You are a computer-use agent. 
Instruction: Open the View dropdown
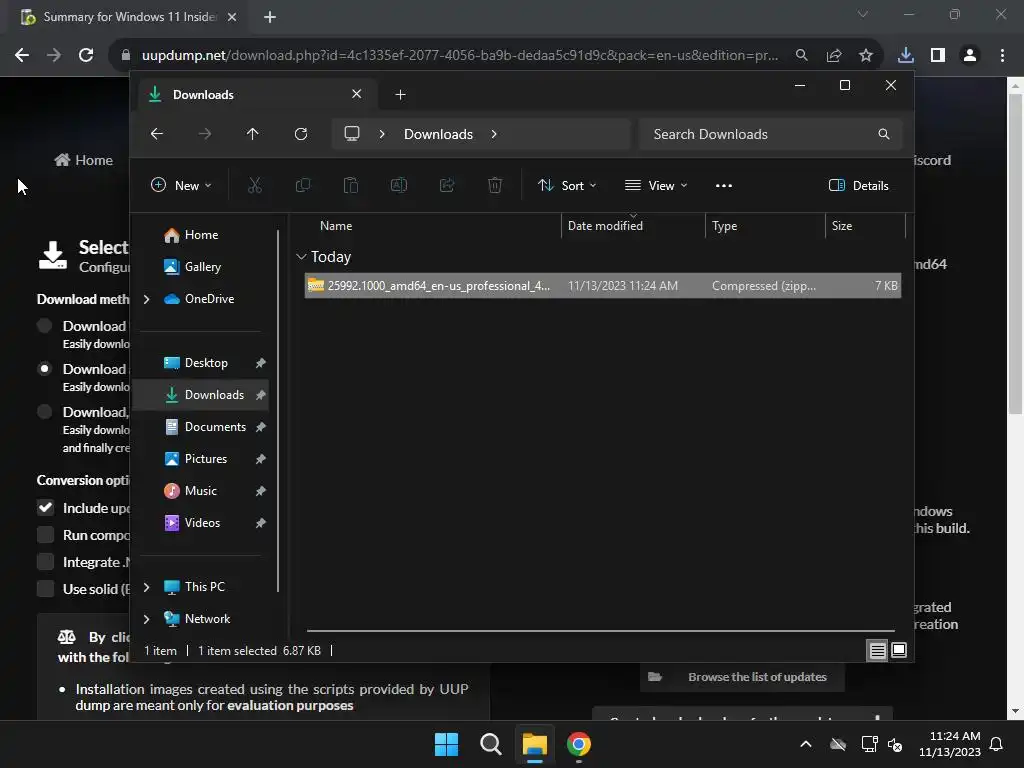point(656,185)
